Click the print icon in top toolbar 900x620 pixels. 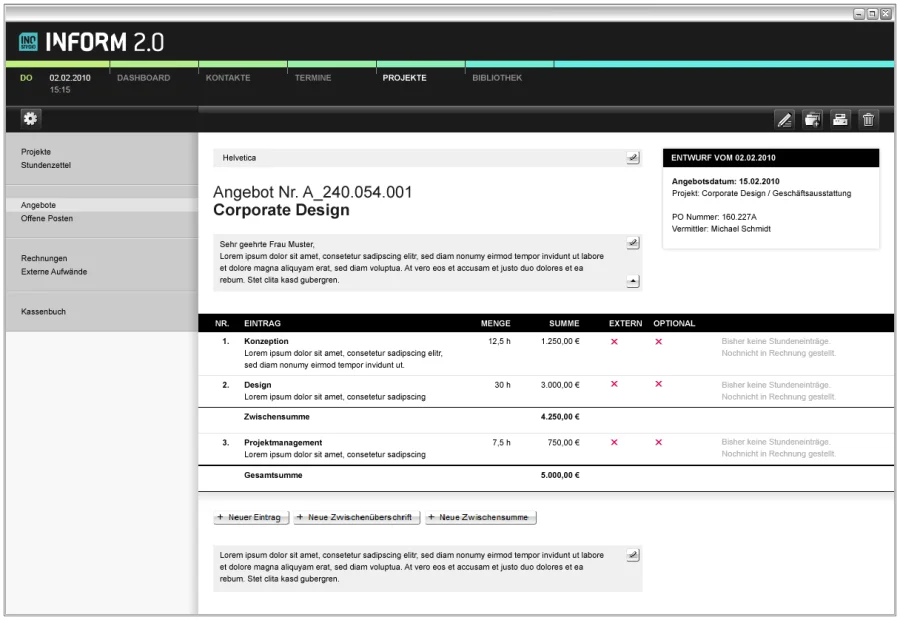[x=840, y=120]
